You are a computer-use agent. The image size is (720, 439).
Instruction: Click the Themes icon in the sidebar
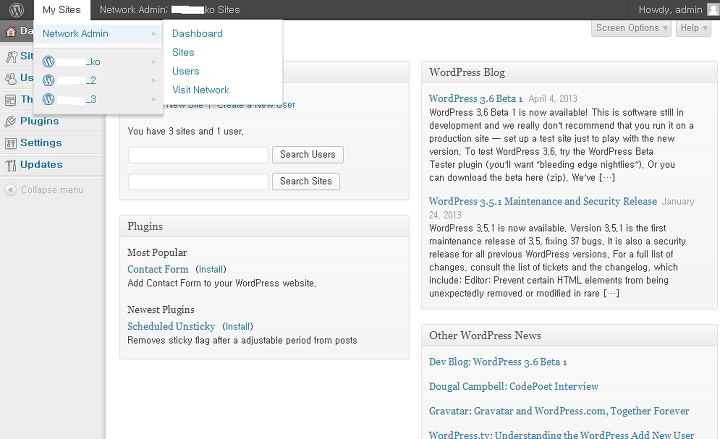[11, 100]
